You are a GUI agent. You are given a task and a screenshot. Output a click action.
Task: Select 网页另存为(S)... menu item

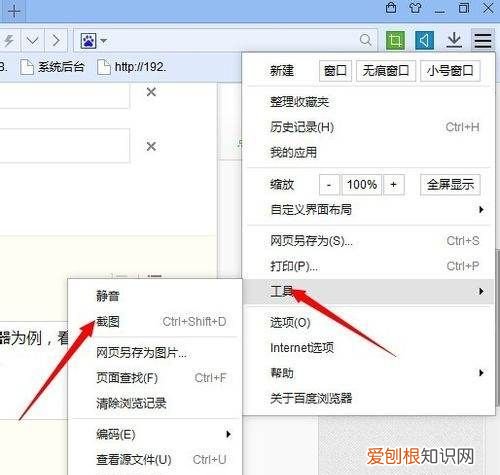369,241
